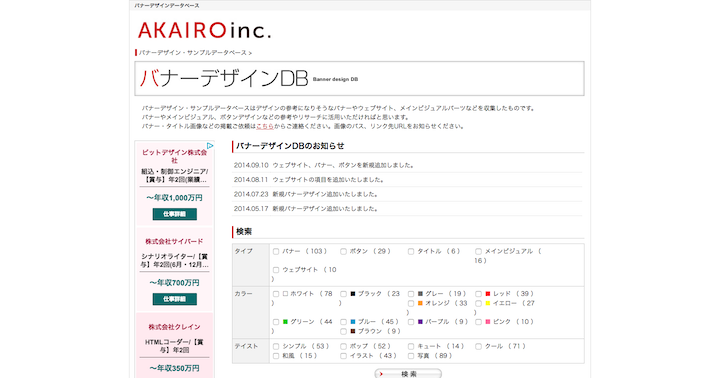Click the バナーデザインデータベース top header text
720x378 pixels.
(x=167, y=6)
